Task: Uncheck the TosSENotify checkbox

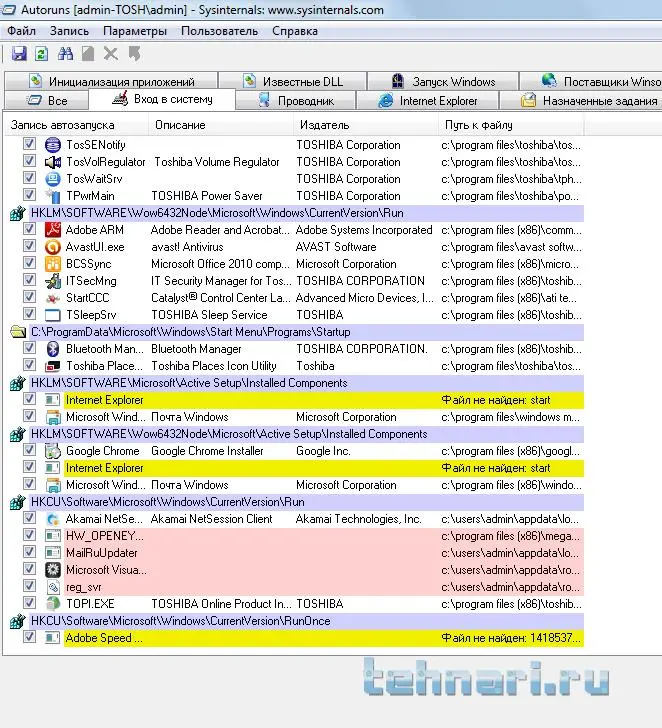Action: pyautogui.click(x=29, y=144)
